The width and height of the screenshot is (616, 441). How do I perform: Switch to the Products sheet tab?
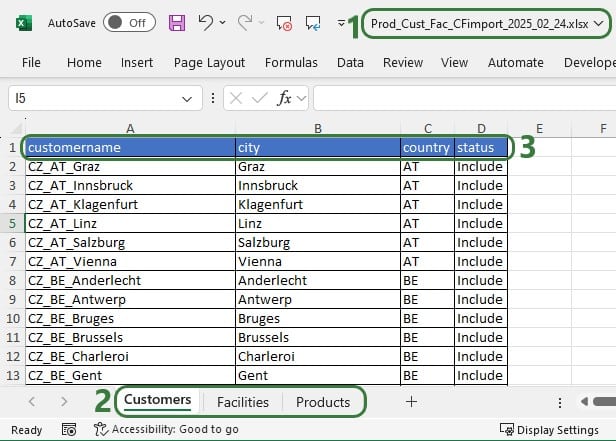pyautogui.click(x=323, y=402)
